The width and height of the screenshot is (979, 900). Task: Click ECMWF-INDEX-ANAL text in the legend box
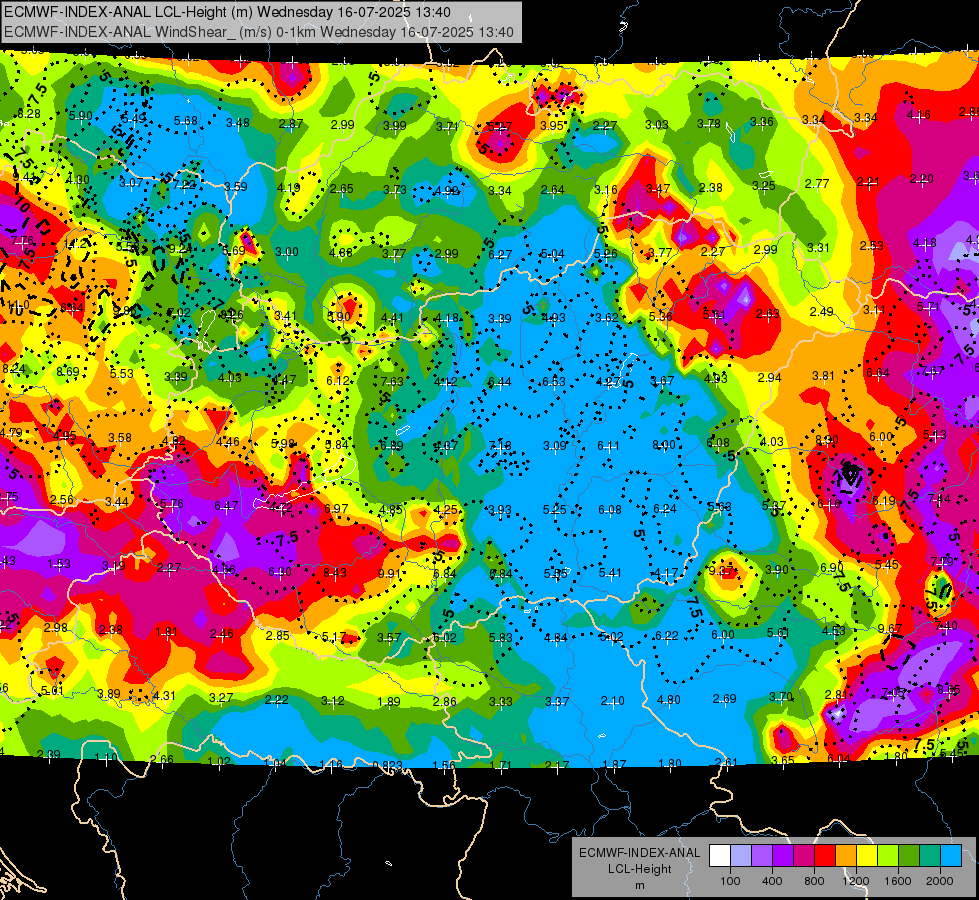(x=639, y=853)
